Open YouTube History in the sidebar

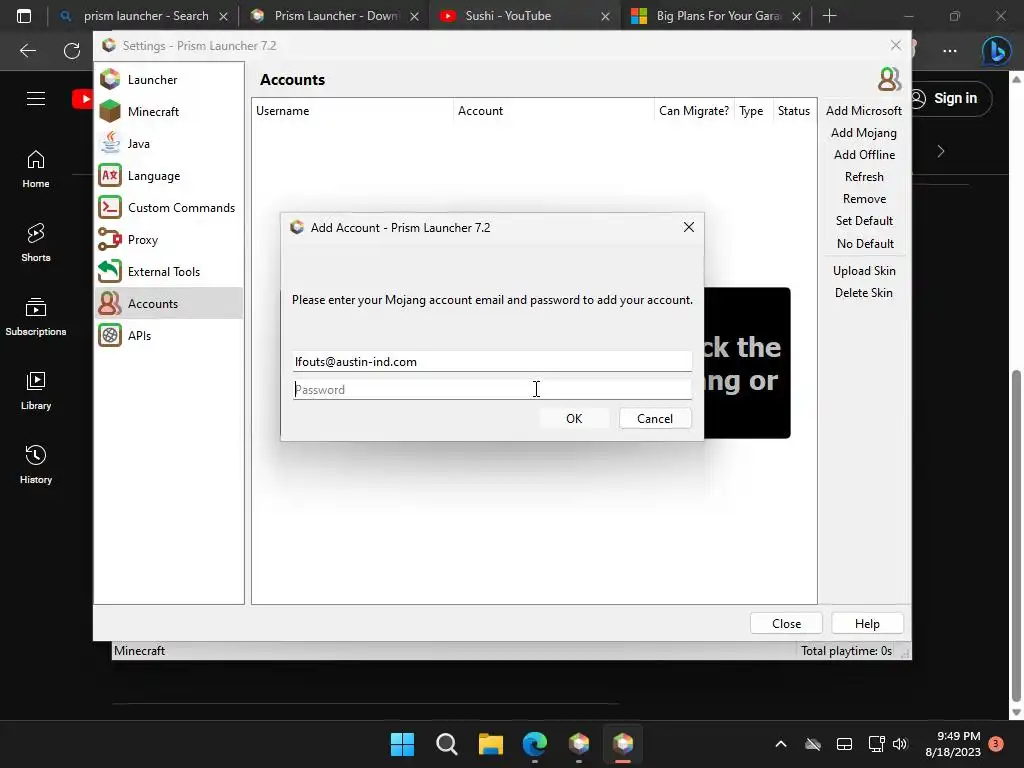pyautogui.click(x=36, y=464)
